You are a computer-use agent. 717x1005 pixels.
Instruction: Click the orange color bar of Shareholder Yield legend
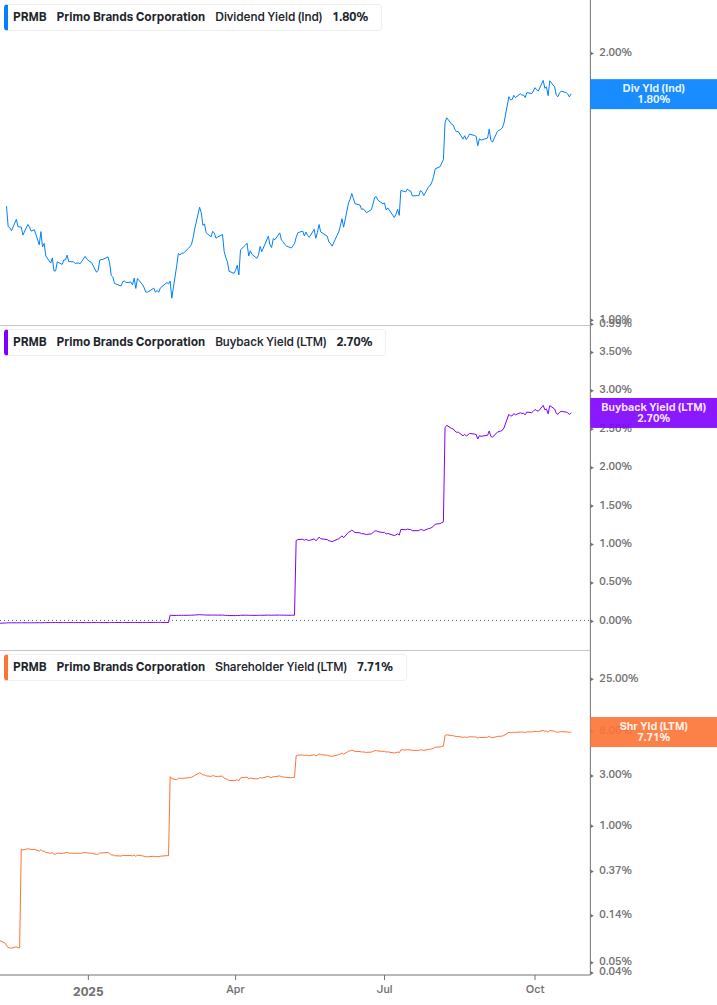click(7, 667)
